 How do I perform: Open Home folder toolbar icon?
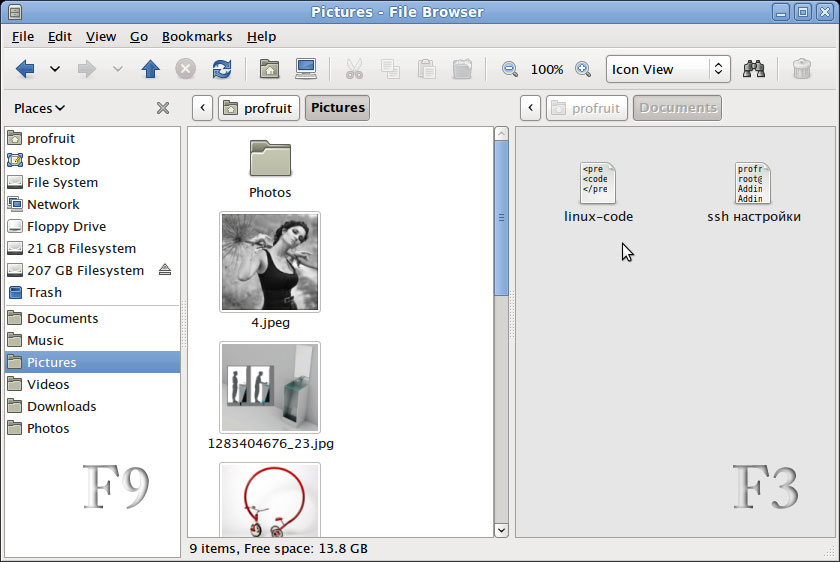269,69
